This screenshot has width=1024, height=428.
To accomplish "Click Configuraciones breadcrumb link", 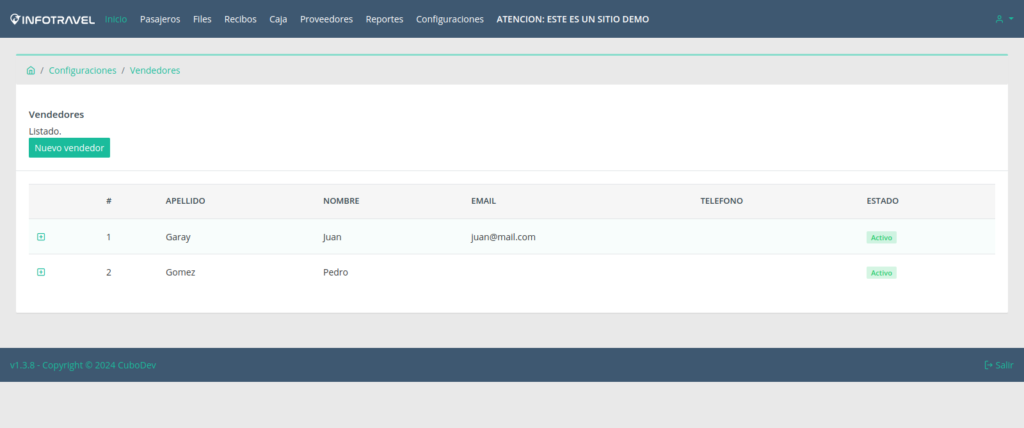I will coord(83,71).
